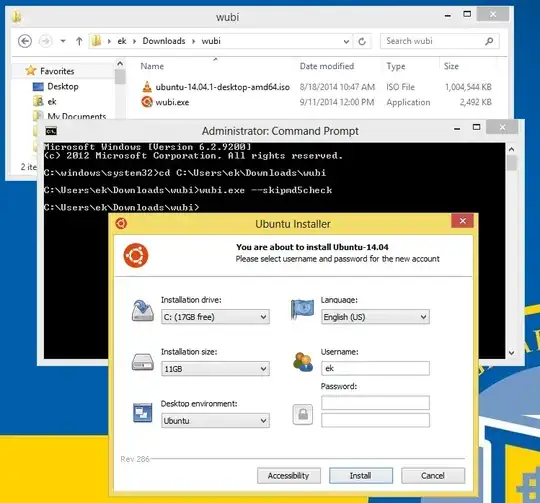The image size is (540, 503).
Task: Maximize the Command Prompt window
Action: [x=476, y=127]
